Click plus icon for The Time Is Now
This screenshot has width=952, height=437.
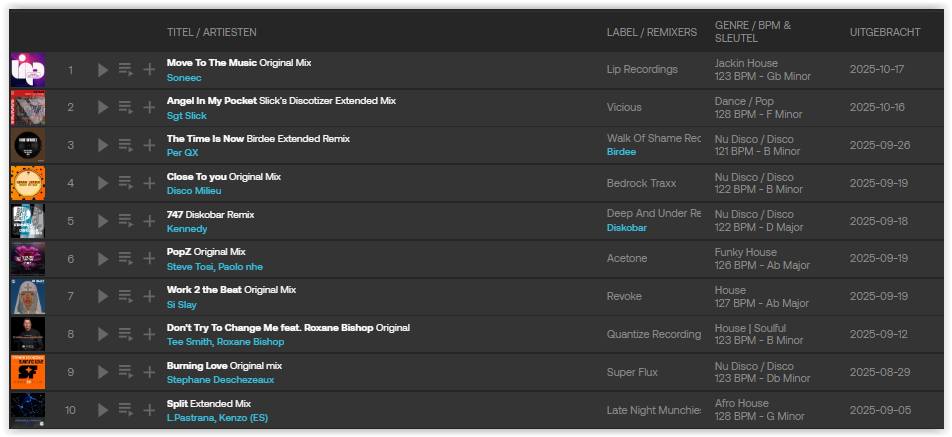149,146
